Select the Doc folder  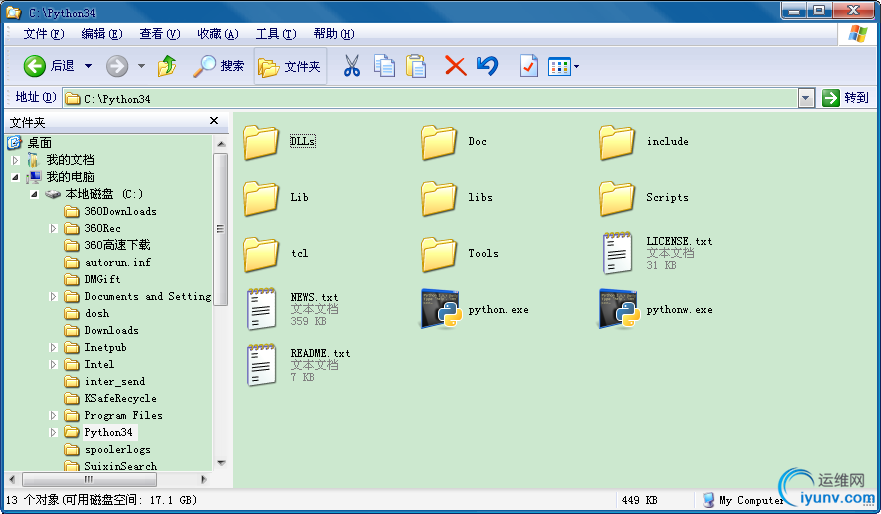coord(454,142)
